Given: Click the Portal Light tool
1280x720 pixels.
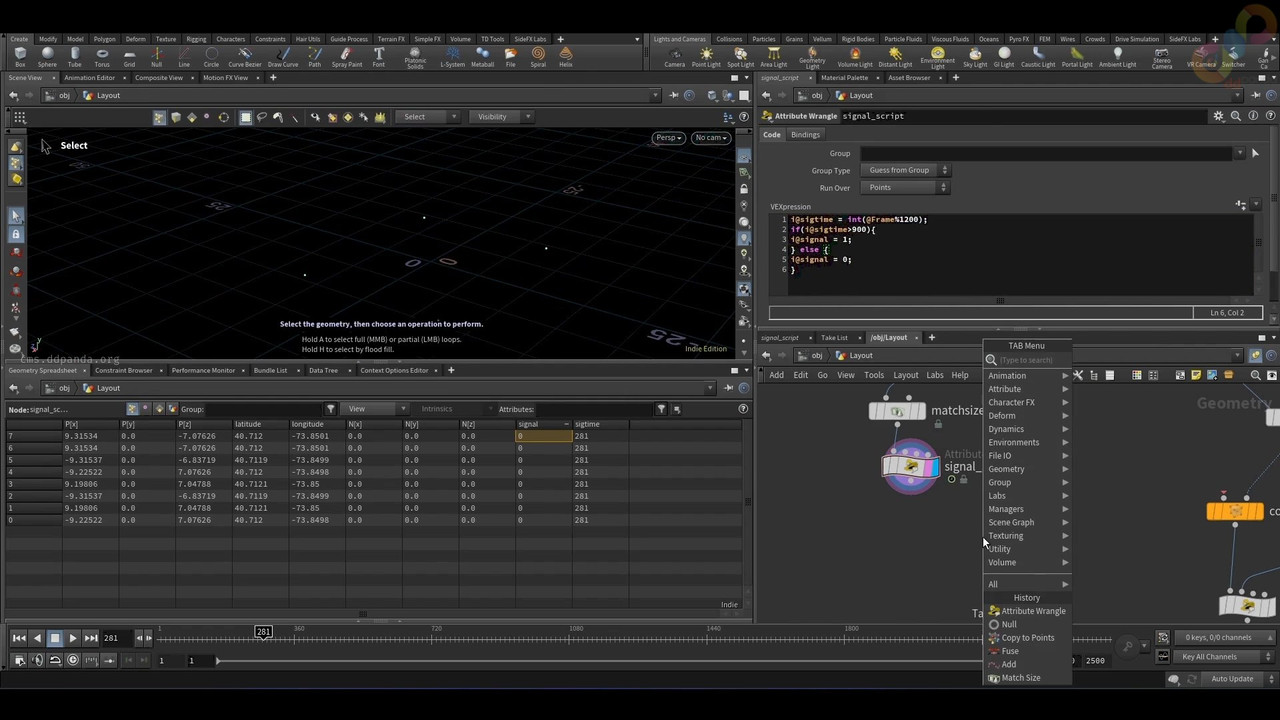Looking at the screenshot, I should (1077, 57).
